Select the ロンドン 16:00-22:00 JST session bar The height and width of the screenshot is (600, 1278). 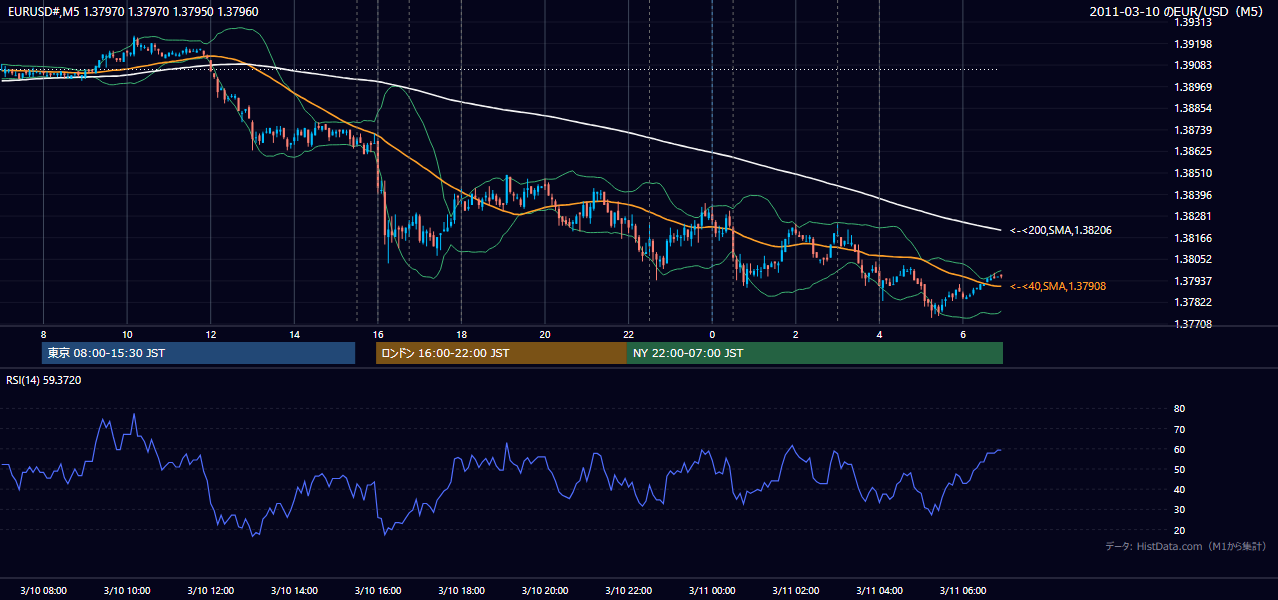[x=501, y=353]
